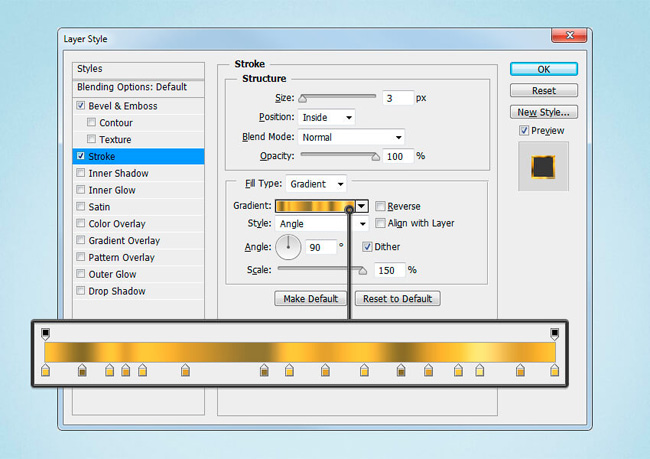650x459 pixels.
Task: Enable the Reverse gradient checkbox
Action: coord(380,206)
